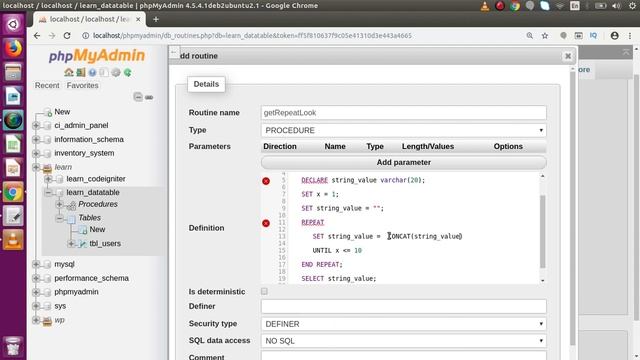The image size is (640, 360).
Task: Click the definition editor scrollbar
Action: (x=542, y=231)
